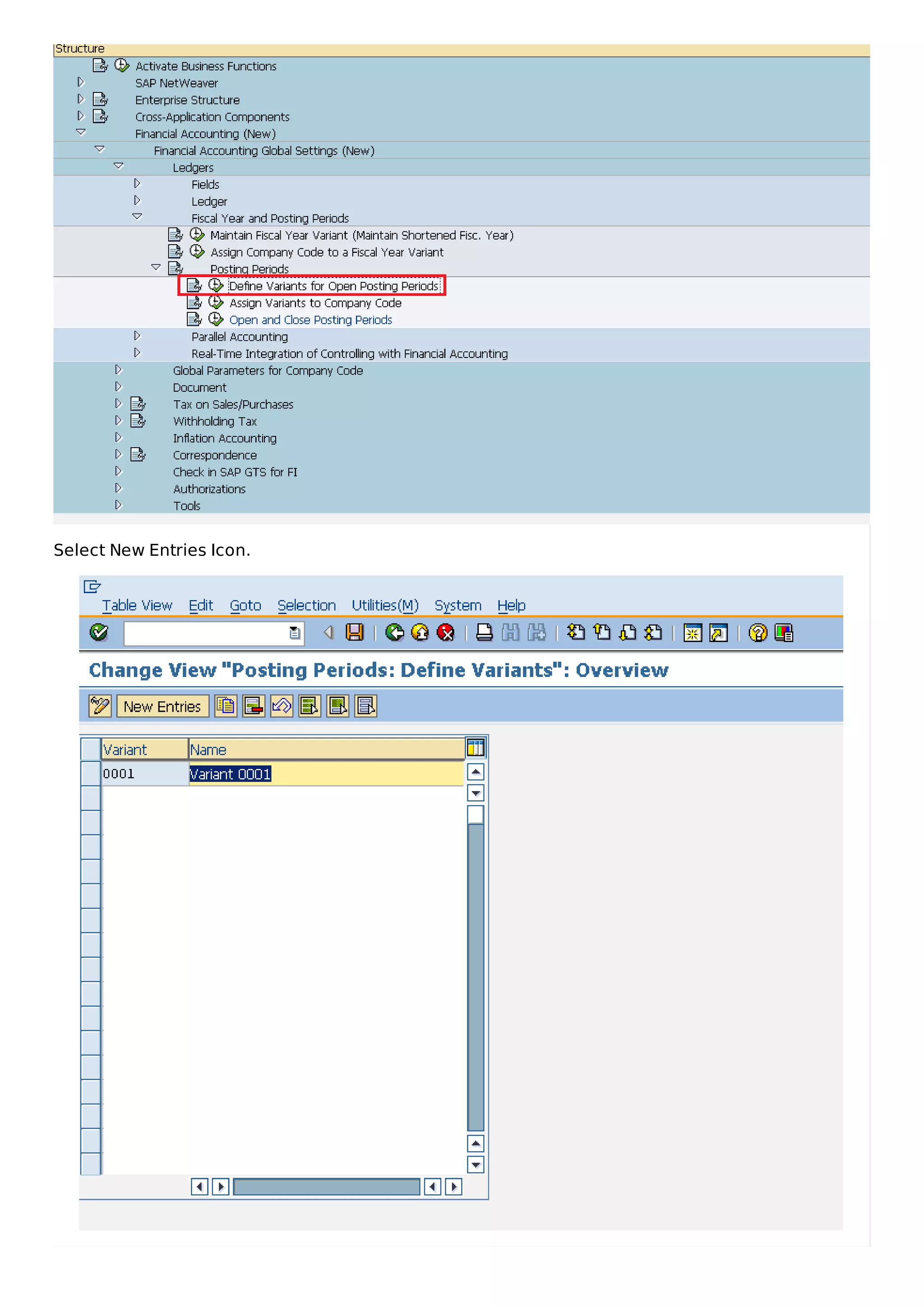Click the Undo Change icon
924x1308 pixels.
(x=281, y=706)
